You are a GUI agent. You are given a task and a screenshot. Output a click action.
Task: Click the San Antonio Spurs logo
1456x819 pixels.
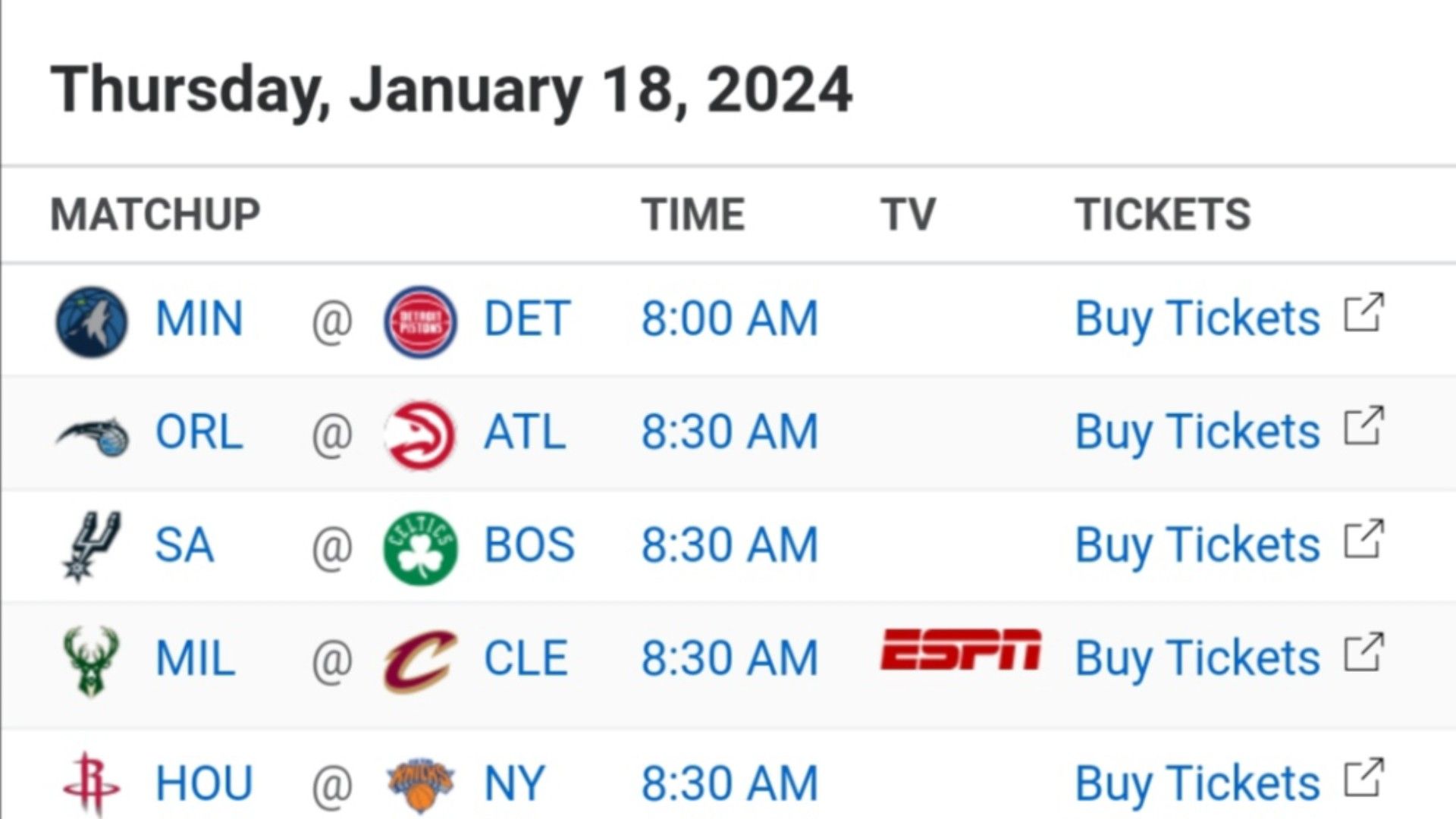[92, 546]
